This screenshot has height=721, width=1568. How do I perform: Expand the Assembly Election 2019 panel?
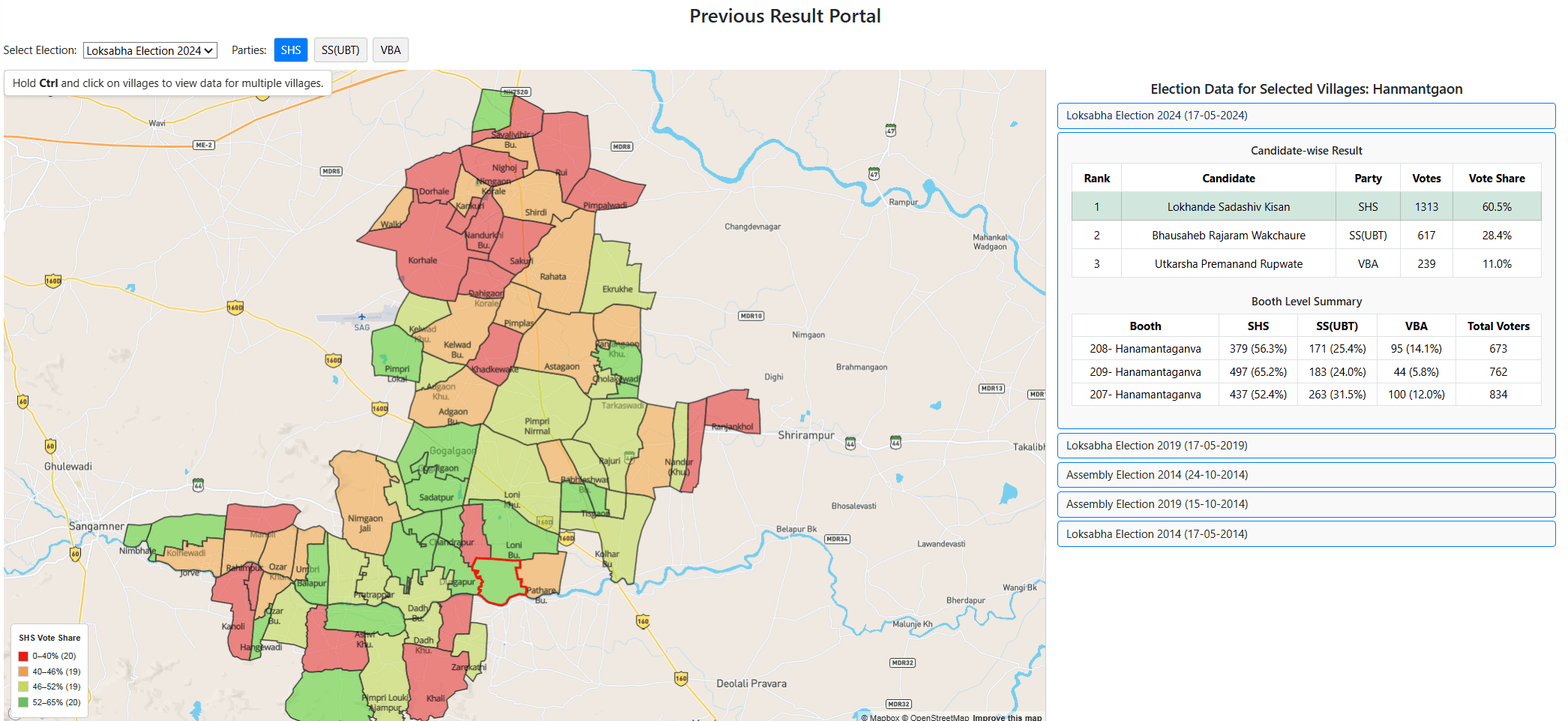click(1306, 504)
